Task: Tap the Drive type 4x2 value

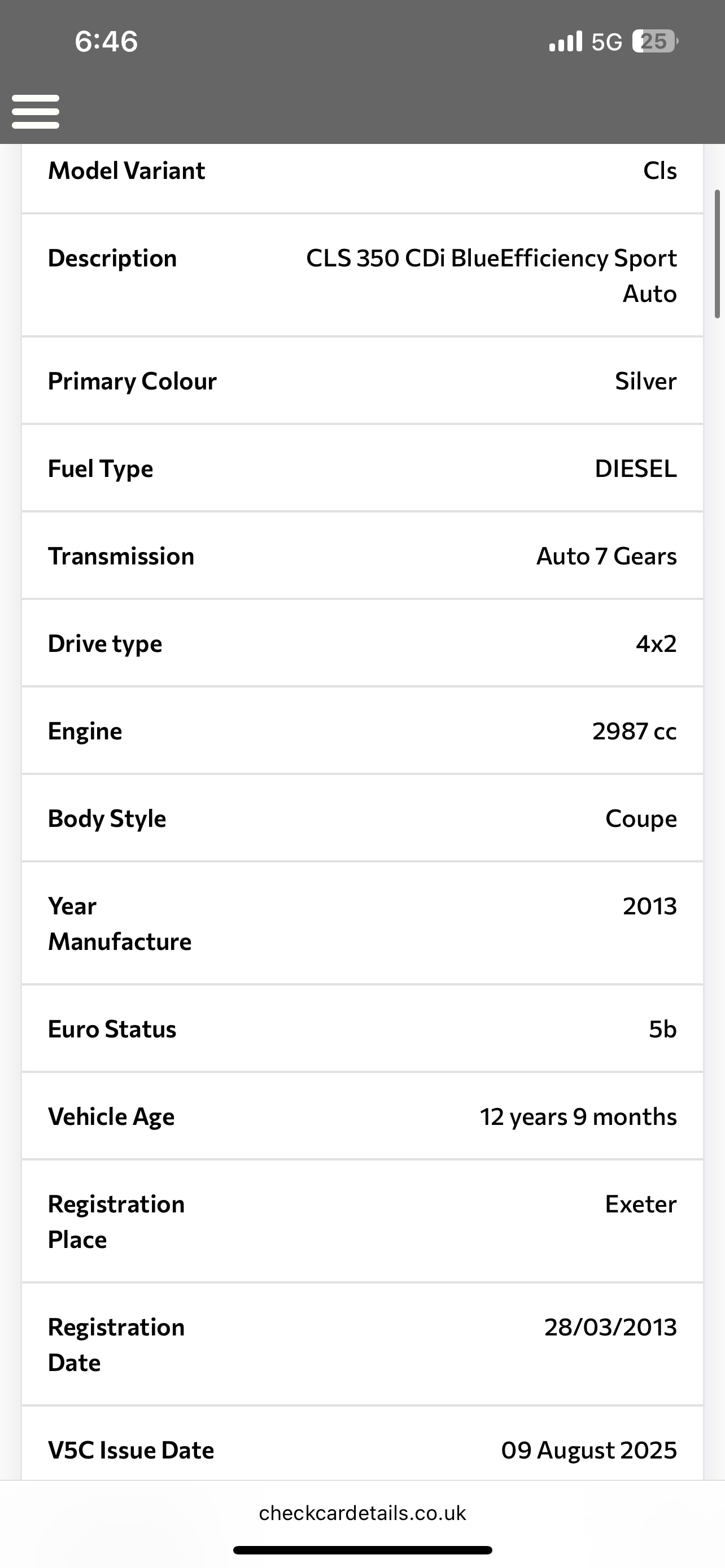Action: click(656, 643)
